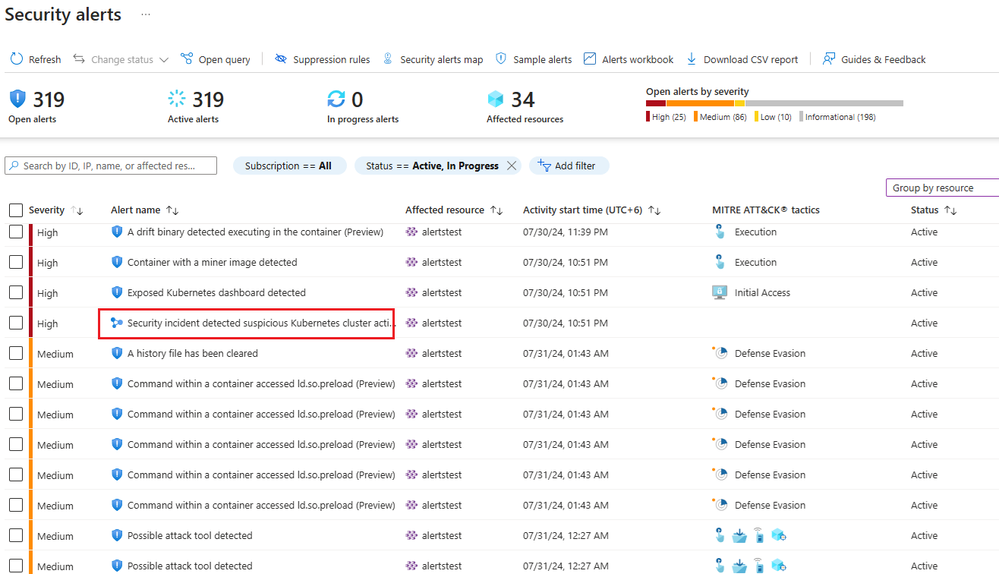
Task: Click Execution icon in drift binary row
Action: 719,231
